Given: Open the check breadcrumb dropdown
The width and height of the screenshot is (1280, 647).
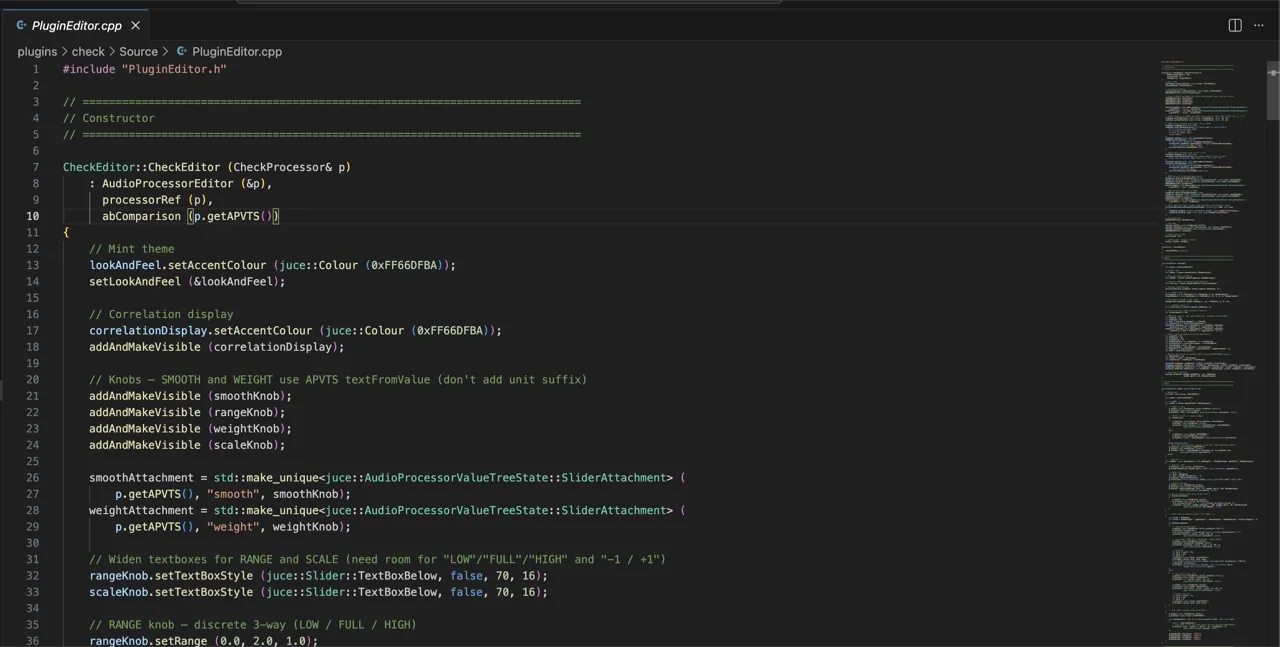Looking at the screenshot, I should (x=88, y=51).
